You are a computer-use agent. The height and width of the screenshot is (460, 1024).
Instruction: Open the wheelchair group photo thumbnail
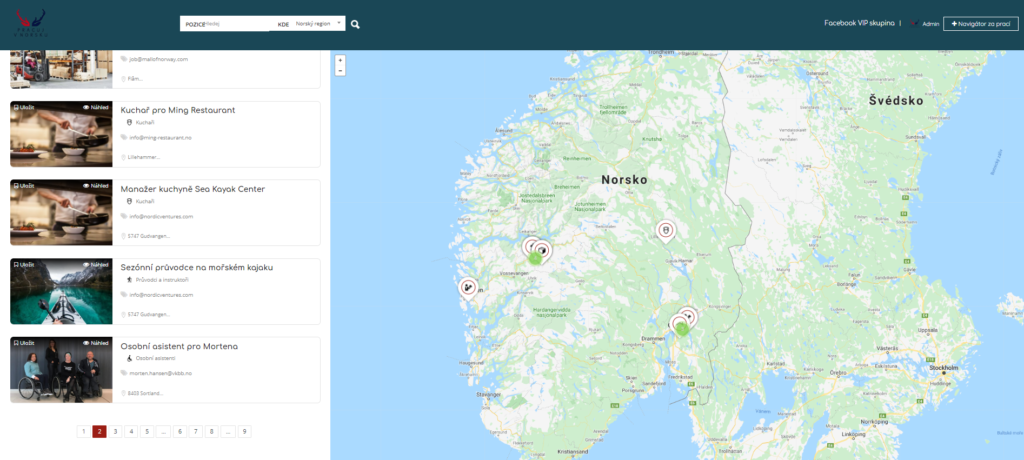click(61, 370)
